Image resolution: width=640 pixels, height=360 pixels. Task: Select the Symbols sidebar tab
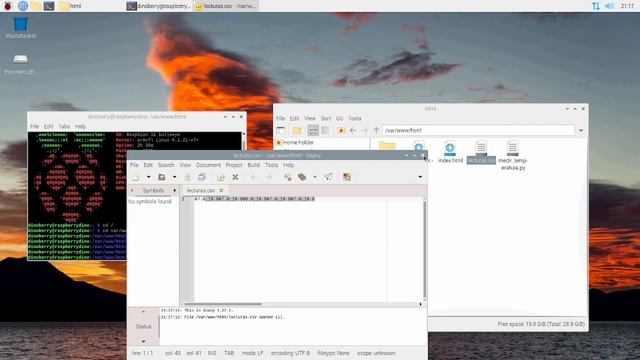tap(153, 191)
